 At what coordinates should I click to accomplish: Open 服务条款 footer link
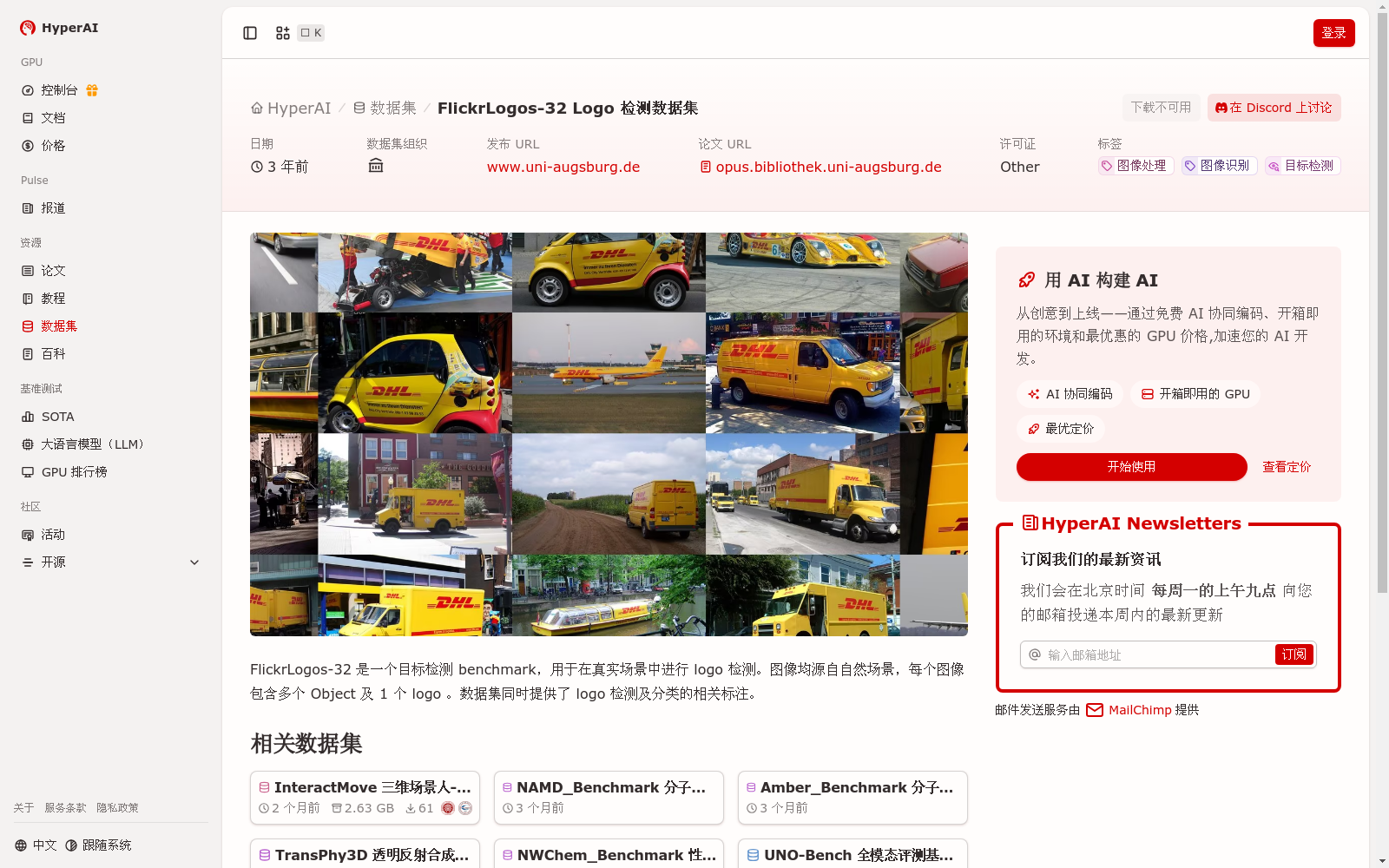pyautogui.click(x=65, y=808)
